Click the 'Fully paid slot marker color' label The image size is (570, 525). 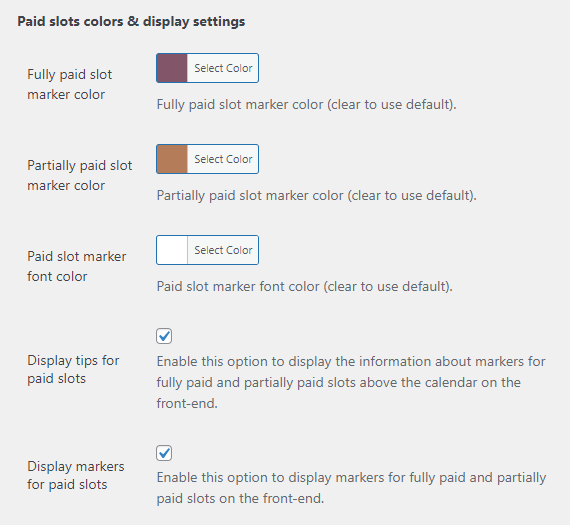click(69, 84)
